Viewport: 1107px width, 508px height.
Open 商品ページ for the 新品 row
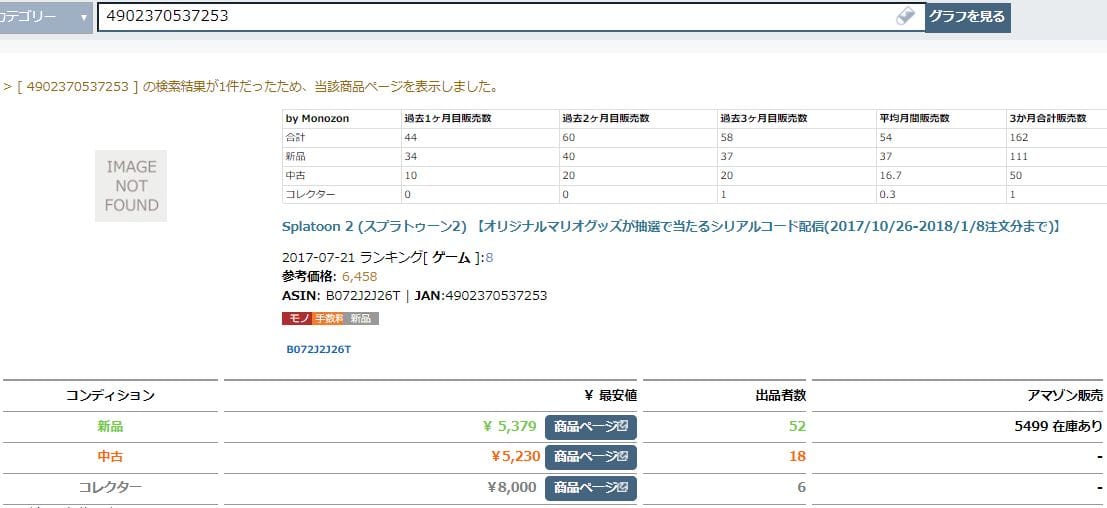[590, 427]
